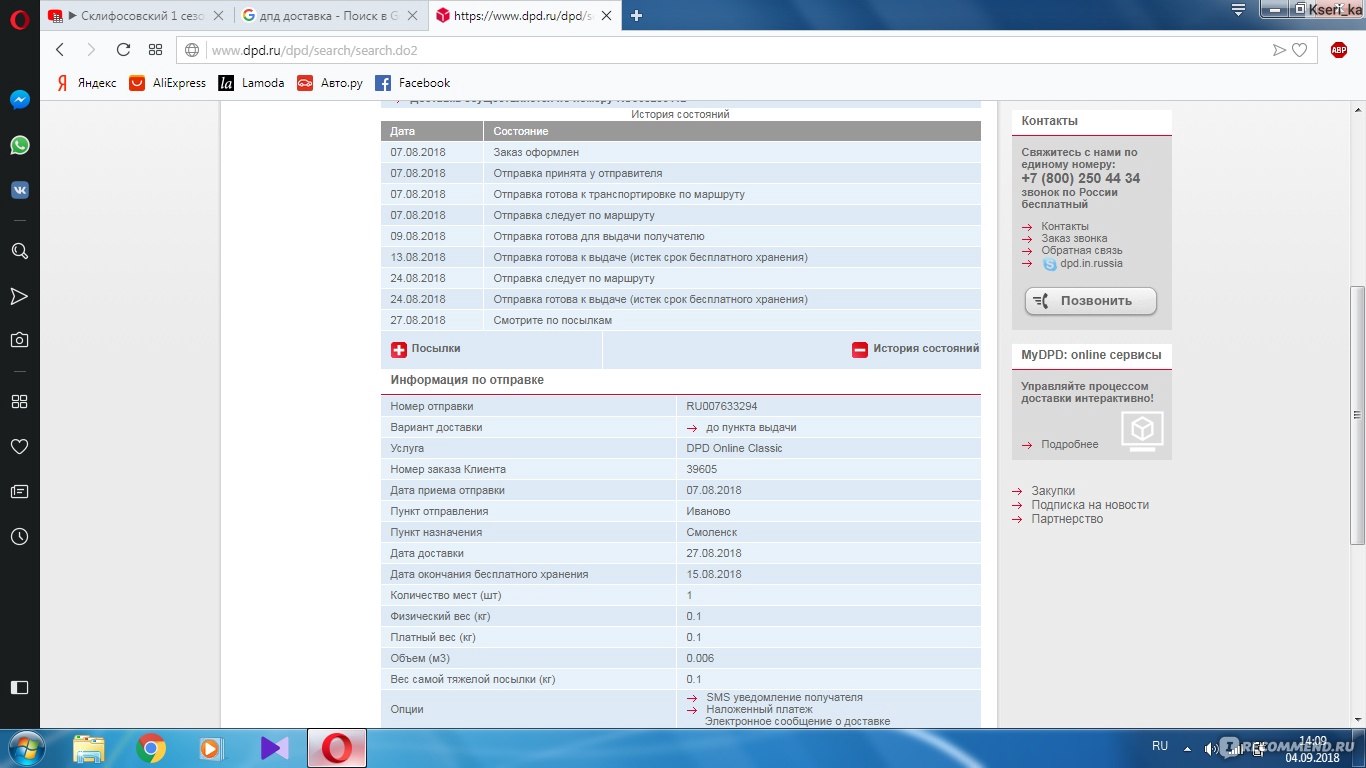
Task: Click the Заказ звонка link
Action: point(1074,238)
